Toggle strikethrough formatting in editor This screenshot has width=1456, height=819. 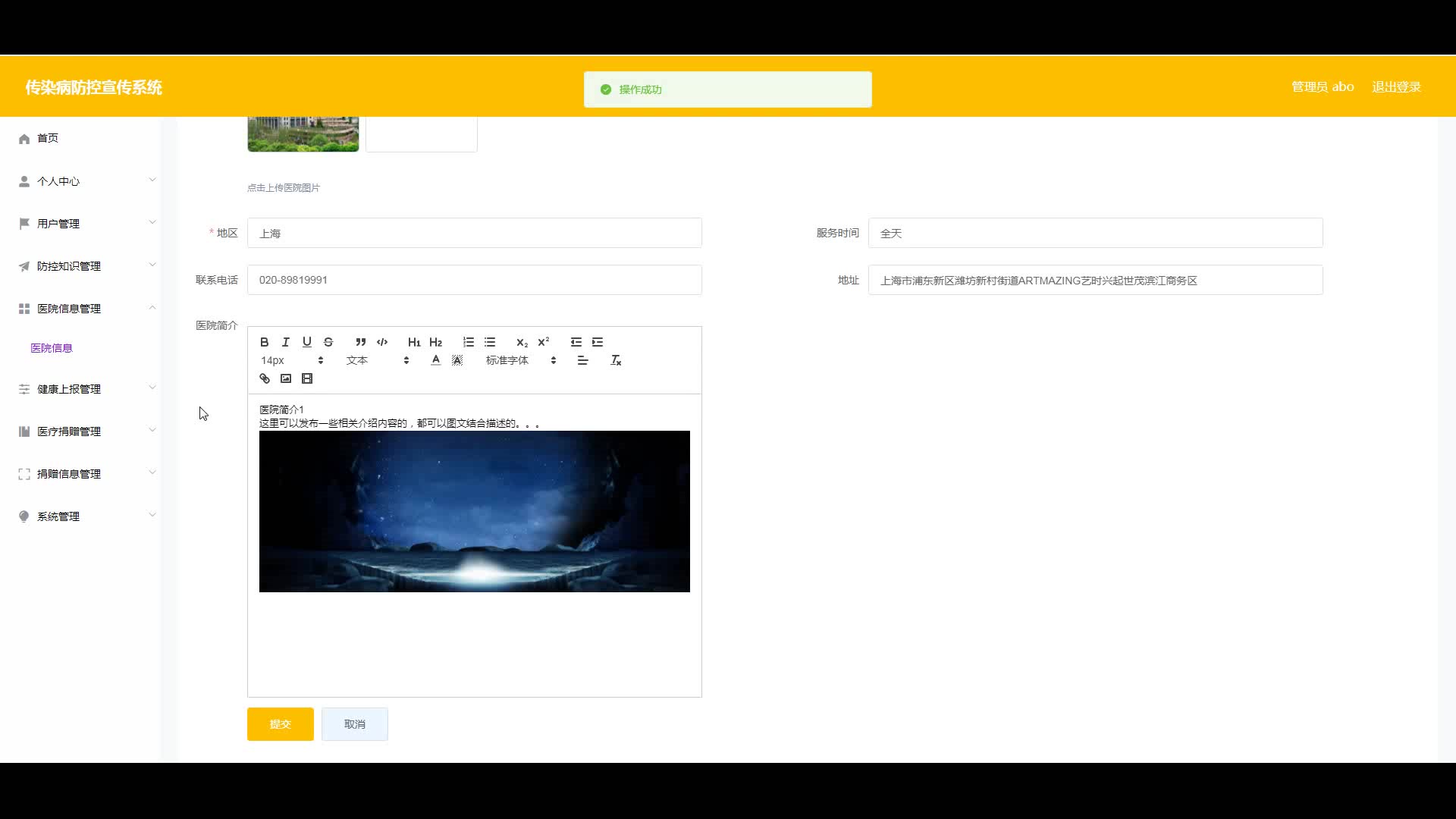click(328, 342)
